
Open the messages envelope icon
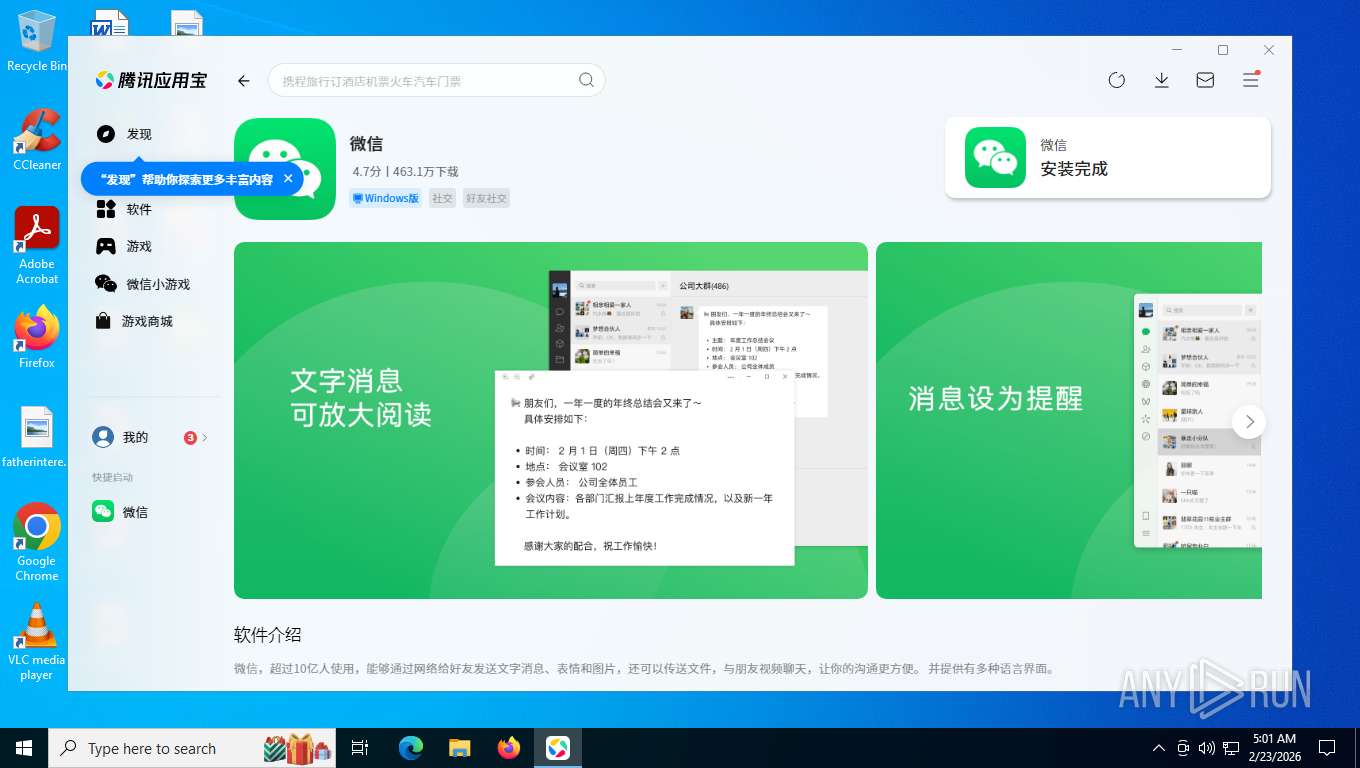1205,80
